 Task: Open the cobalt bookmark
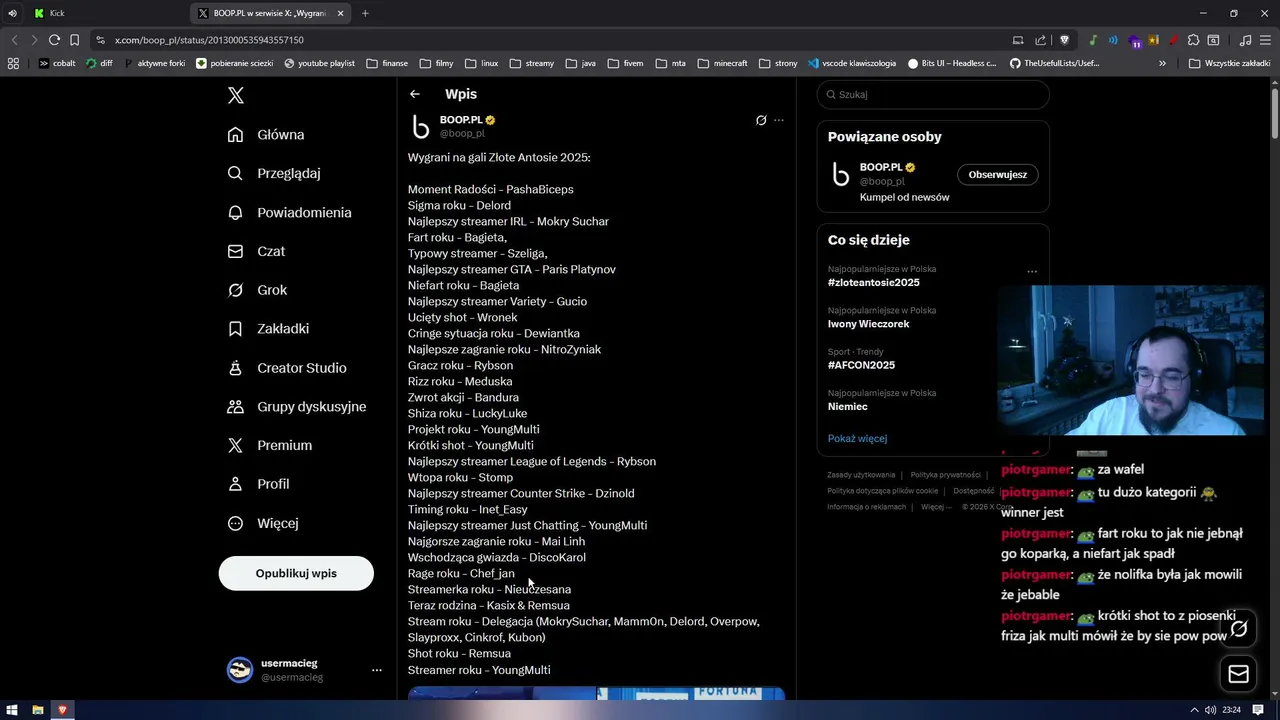pos(57,63)
